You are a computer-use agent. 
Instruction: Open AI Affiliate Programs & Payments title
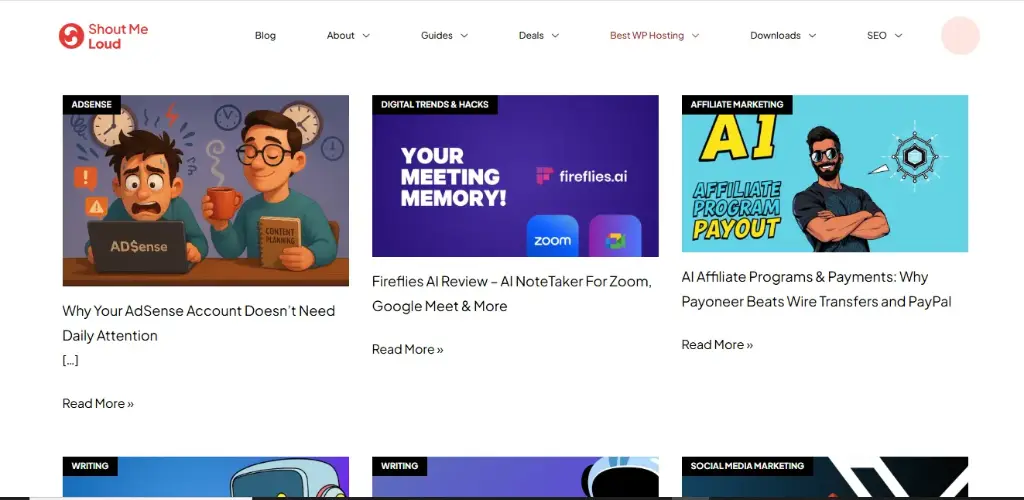coord(816,289)
